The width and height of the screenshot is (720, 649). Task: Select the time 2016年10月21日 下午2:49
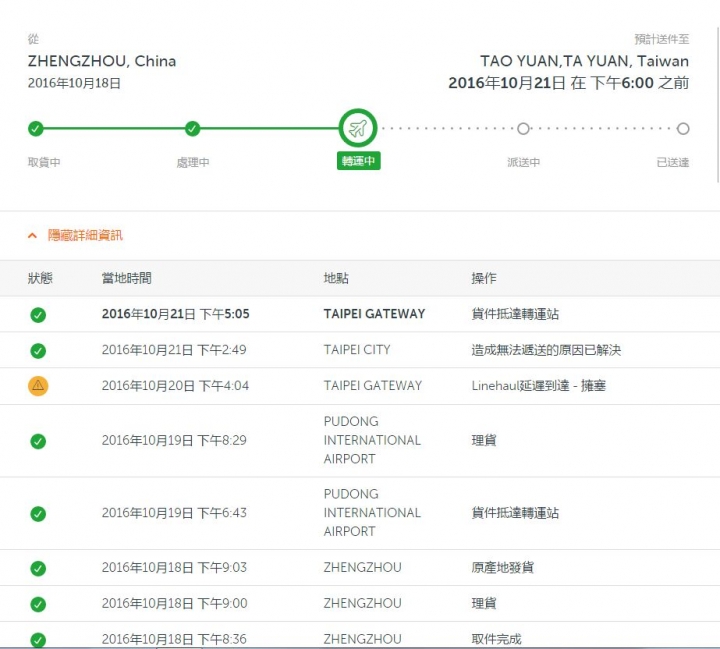[x=174, y=350]
